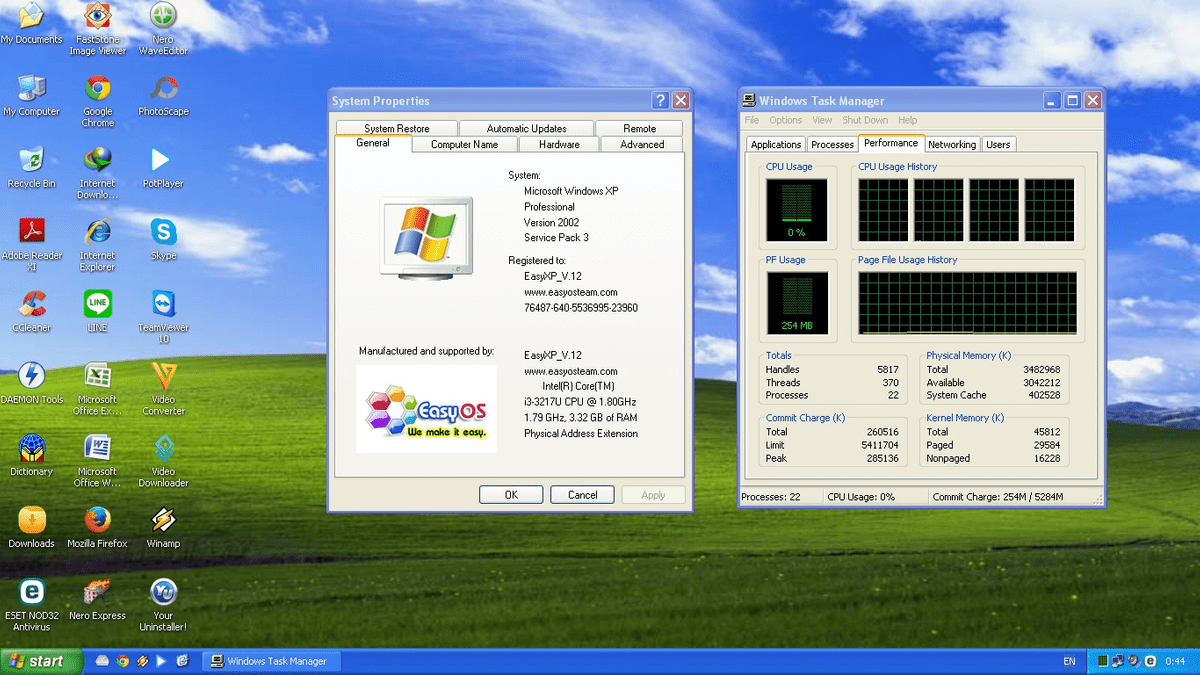Click the EN language indicator
The height and width of the screenshot is (675, 1200).
[x=1069, y=661]
